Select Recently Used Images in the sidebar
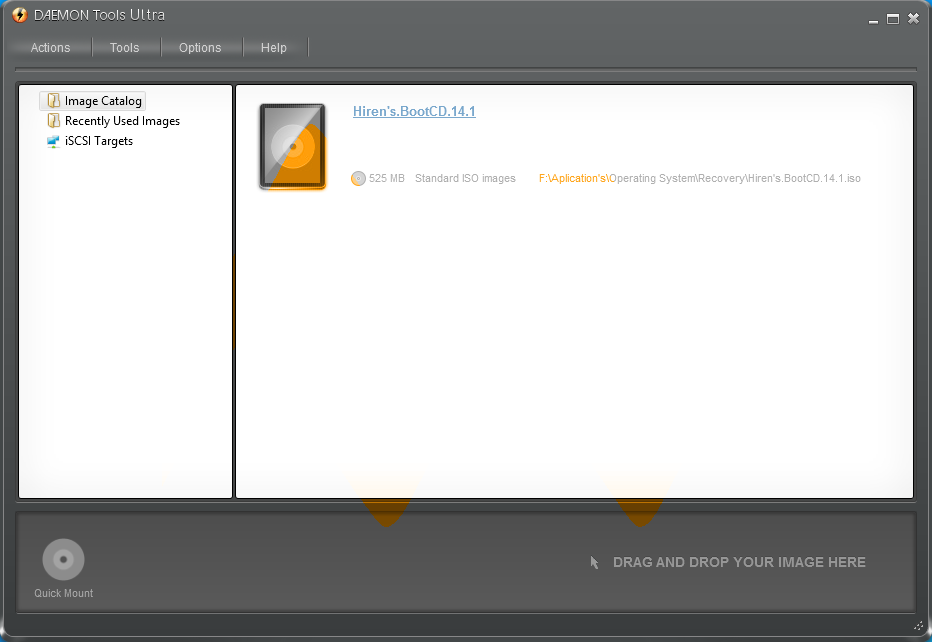Screen dimensions: 932x642 click(x=114, y=121)
